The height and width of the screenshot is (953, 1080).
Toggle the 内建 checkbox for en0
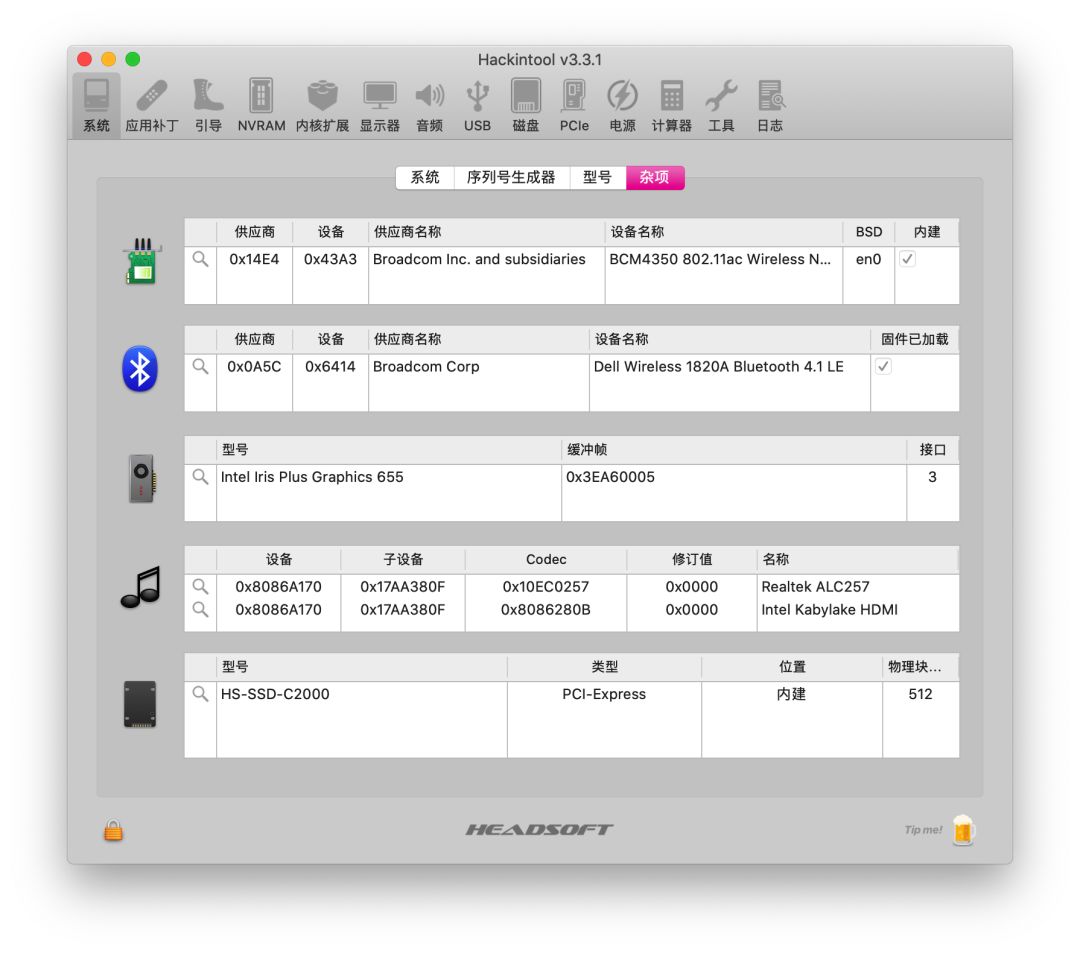(908, 259)
